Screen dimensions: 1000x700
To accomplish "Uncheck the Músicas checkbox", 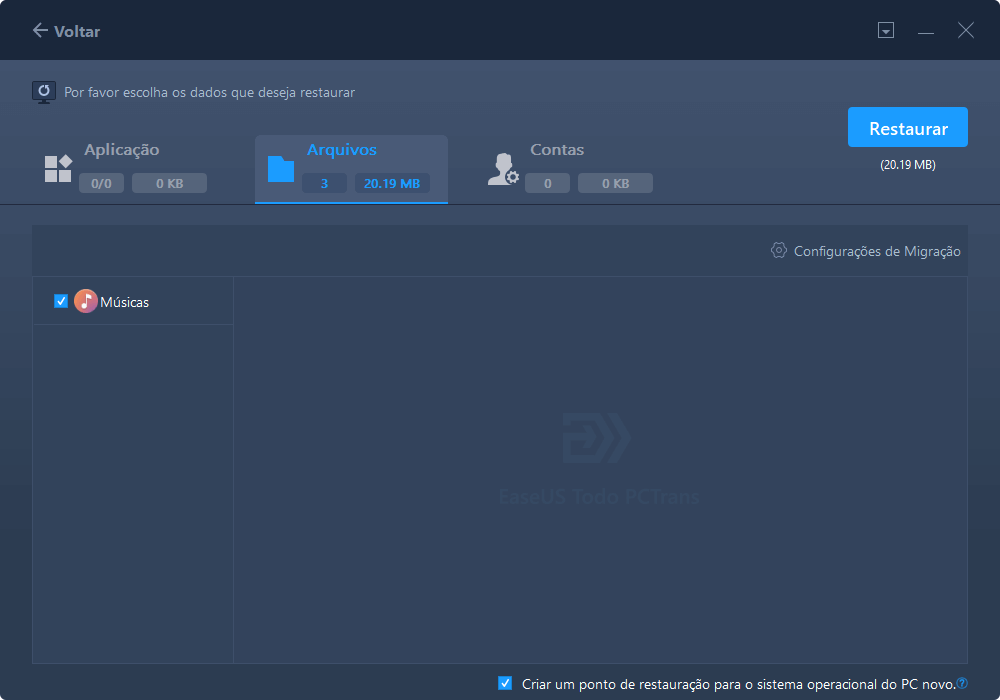I will (61, 301).
